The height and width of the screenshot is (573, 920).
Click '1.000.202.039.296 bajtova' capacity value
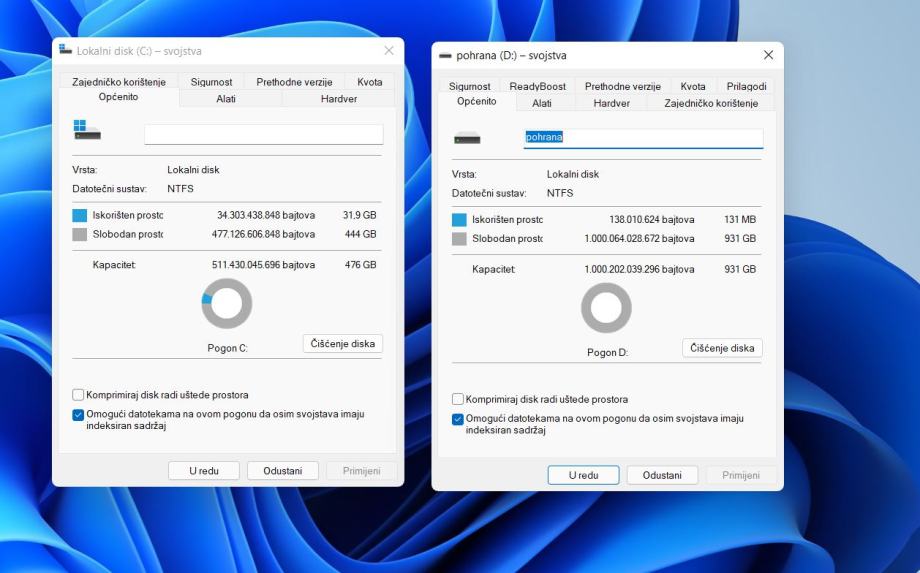[x=640, y=269]
